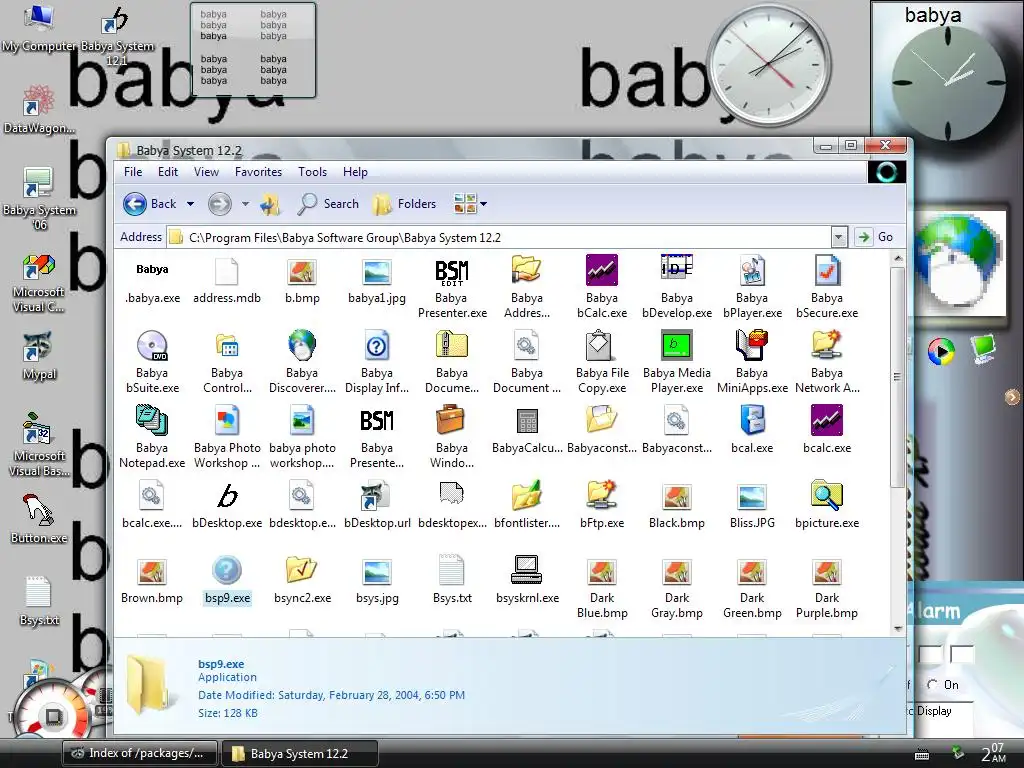
Task: Select bsync2.exe checked folder icon
Action: point(302,569)
